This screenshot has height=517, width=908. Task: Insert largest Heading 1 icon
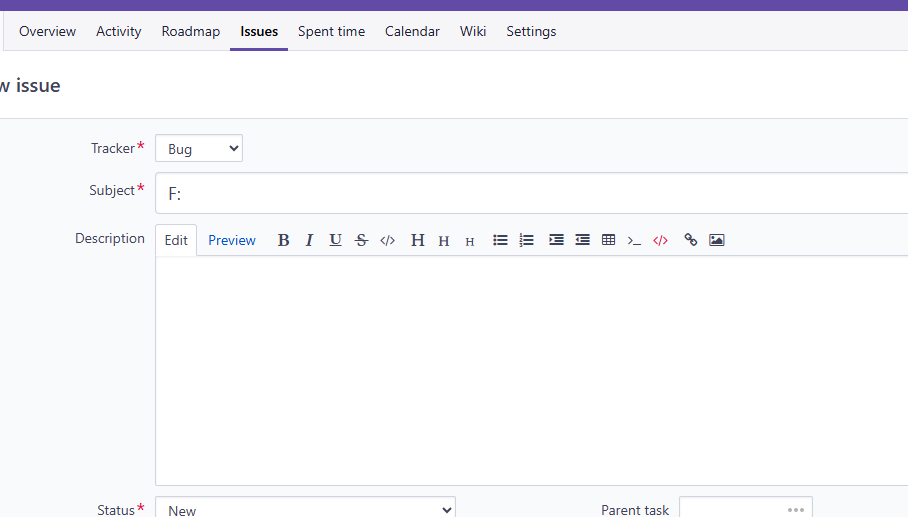[x=418, y=240]
